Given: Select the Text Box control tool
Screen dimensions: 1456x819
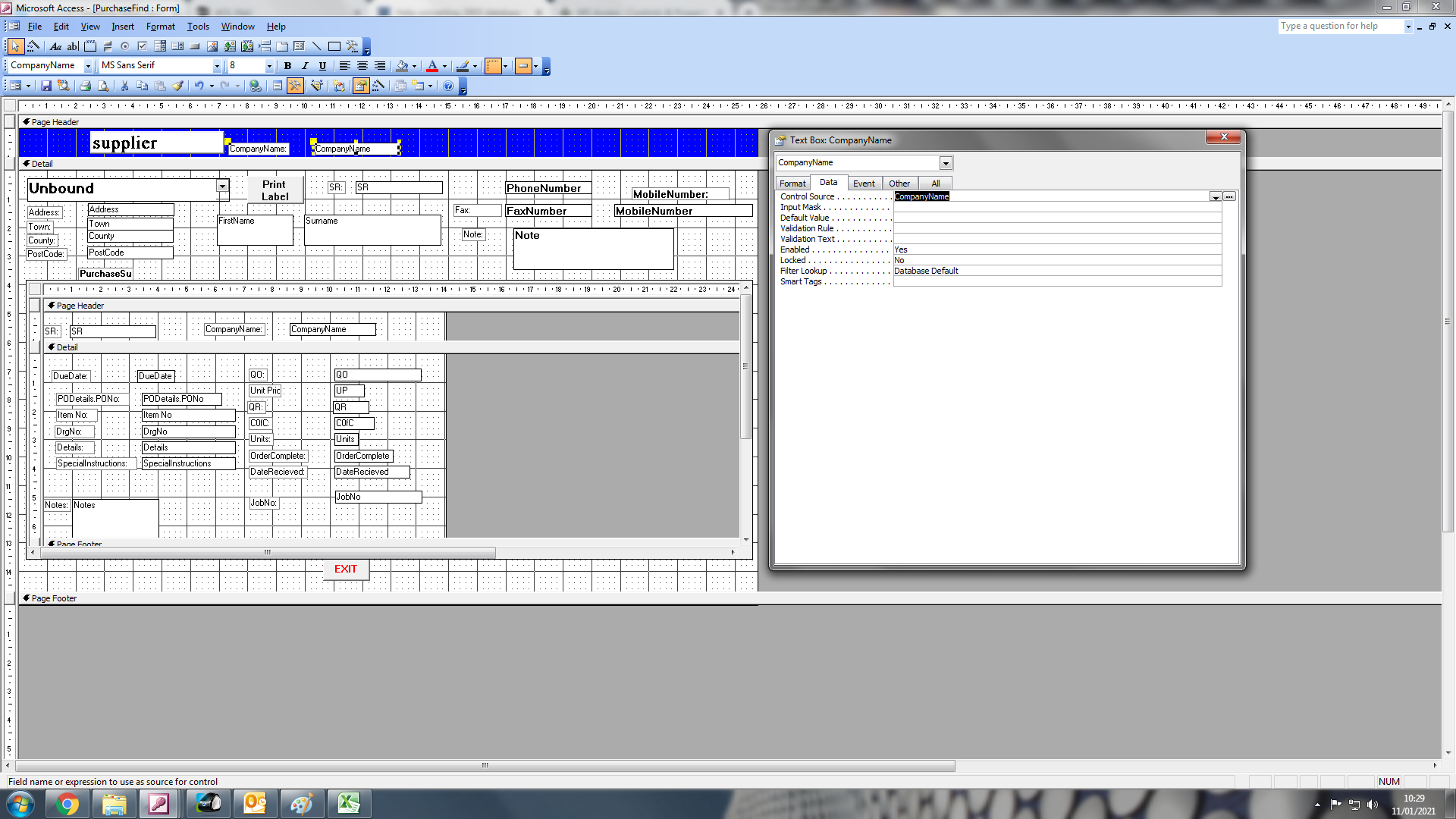Looking at the screenshot, I should click(x=73, y=46).
